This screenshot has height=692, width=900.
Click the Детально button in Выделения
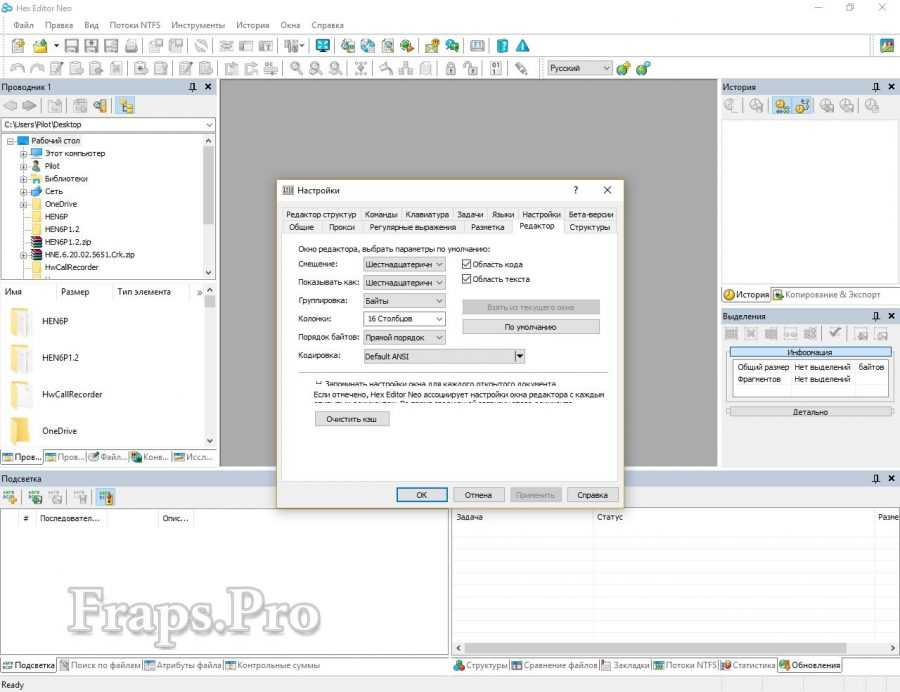click(x=810, y=412)
